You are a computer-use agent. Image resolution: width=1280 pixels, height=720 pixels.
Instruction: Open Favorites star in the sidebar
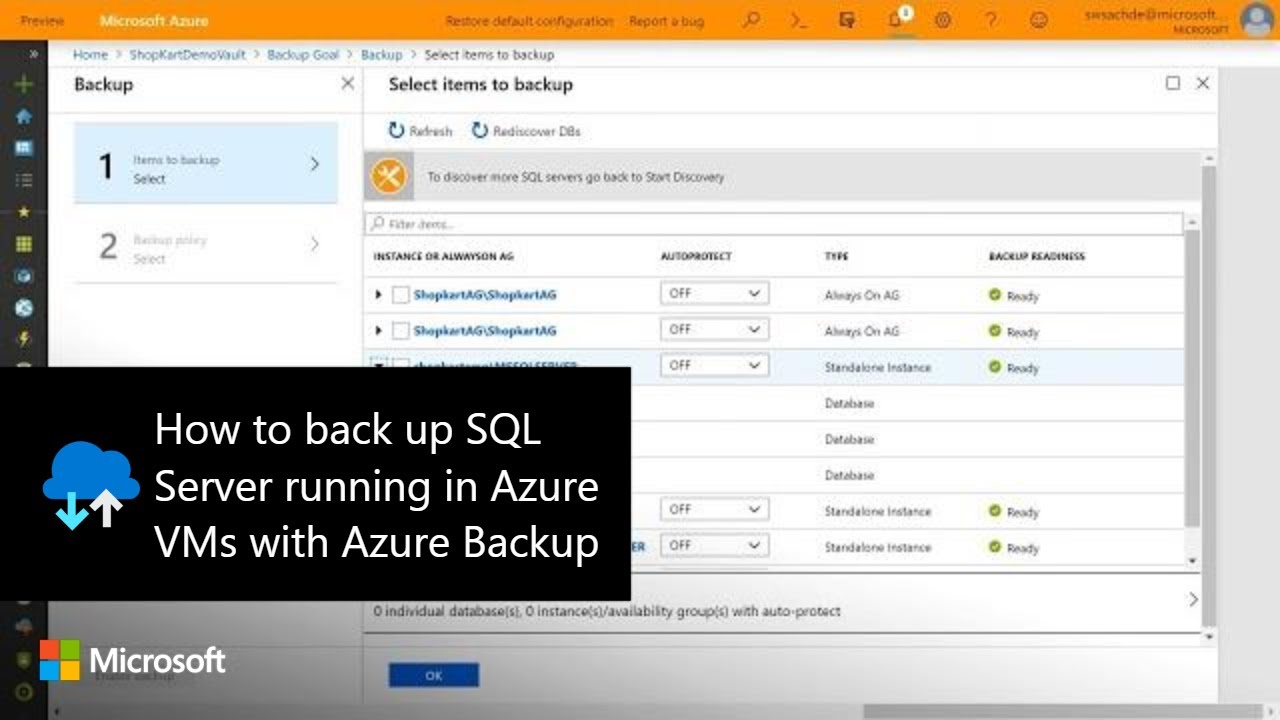pos(23,211)
